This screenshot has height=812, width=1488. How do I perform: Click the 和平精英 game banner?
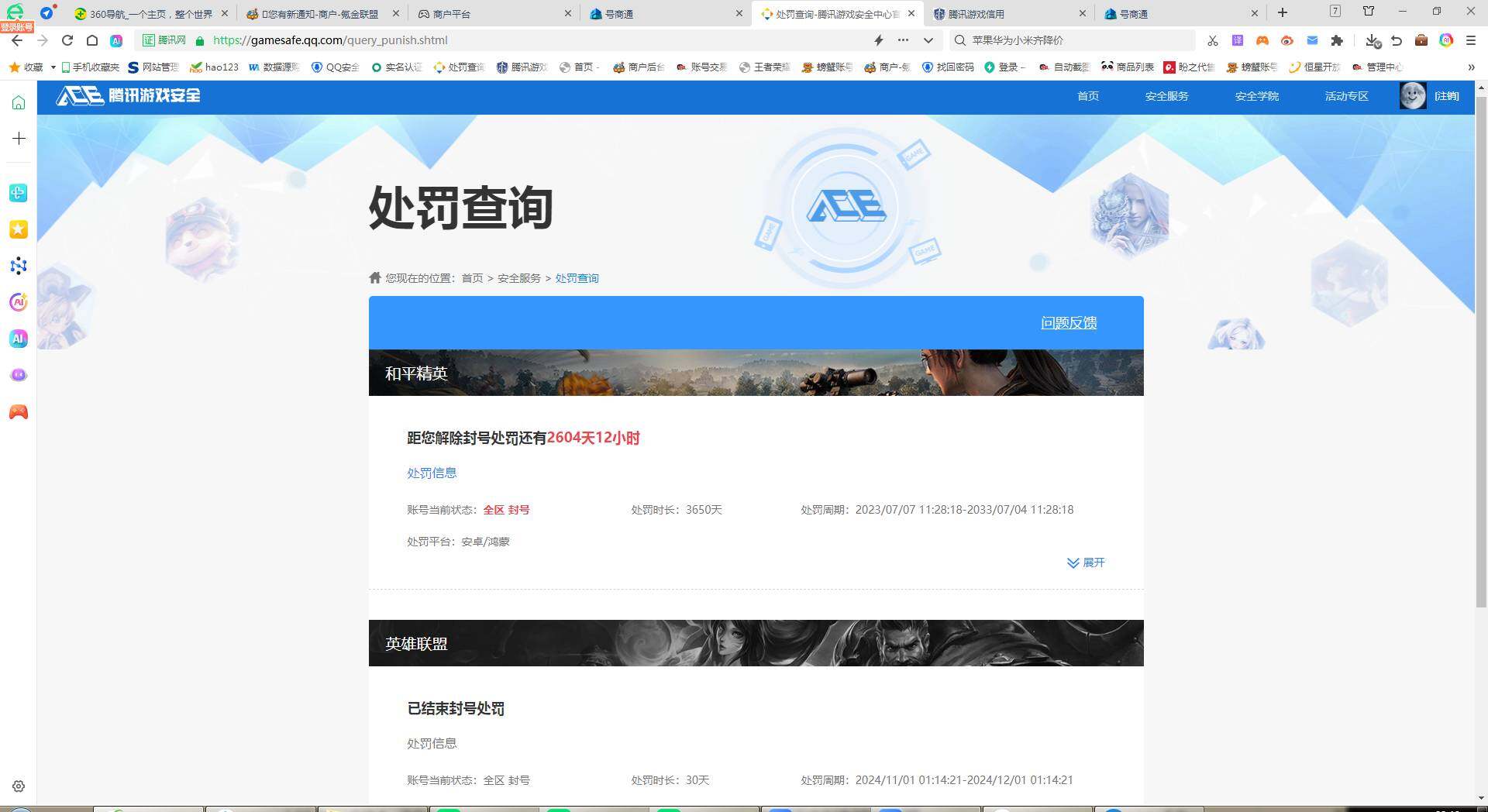756,373
